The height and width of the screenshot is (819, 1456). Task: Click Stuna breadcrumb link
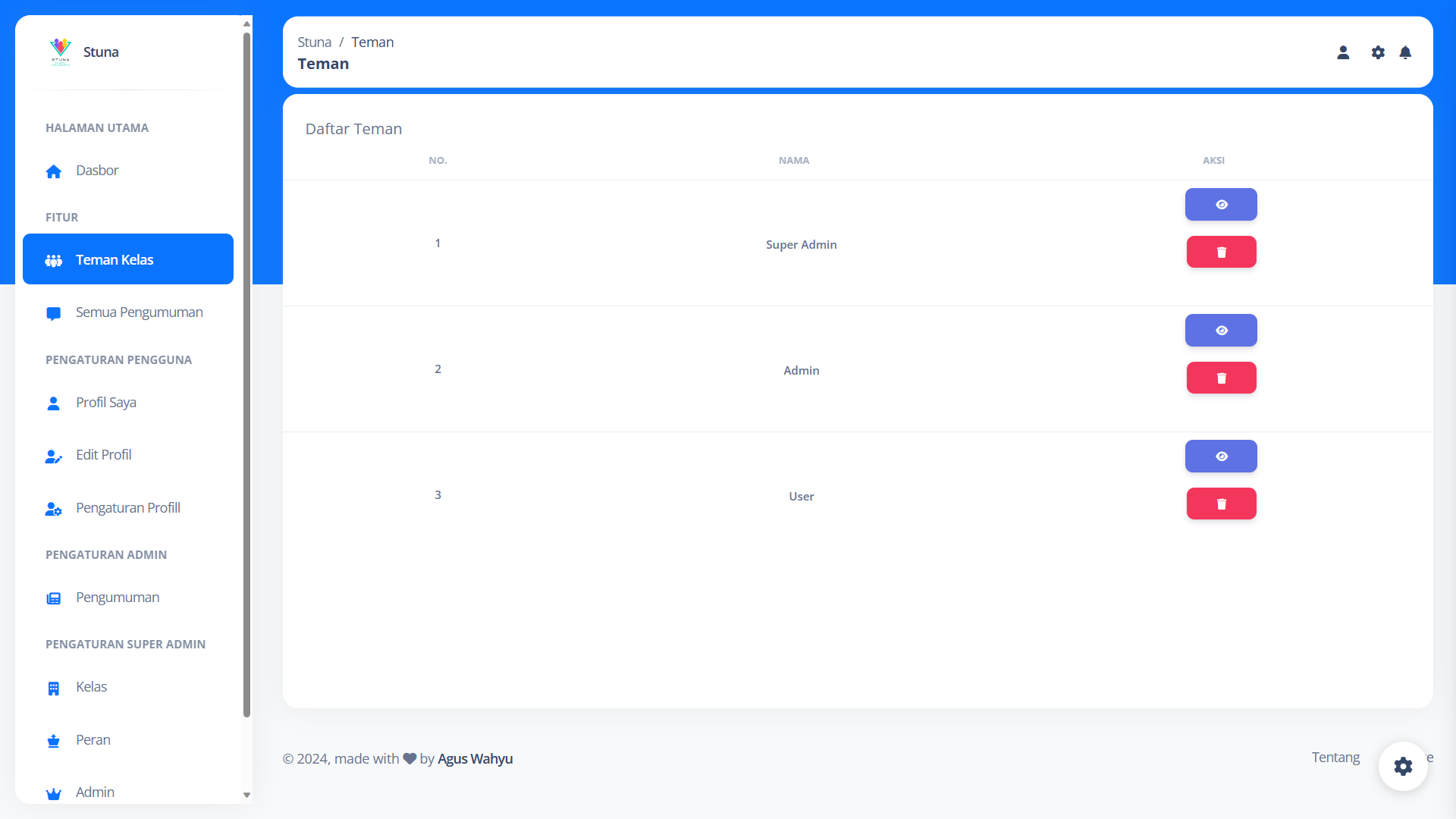click(x=314, y=42)
